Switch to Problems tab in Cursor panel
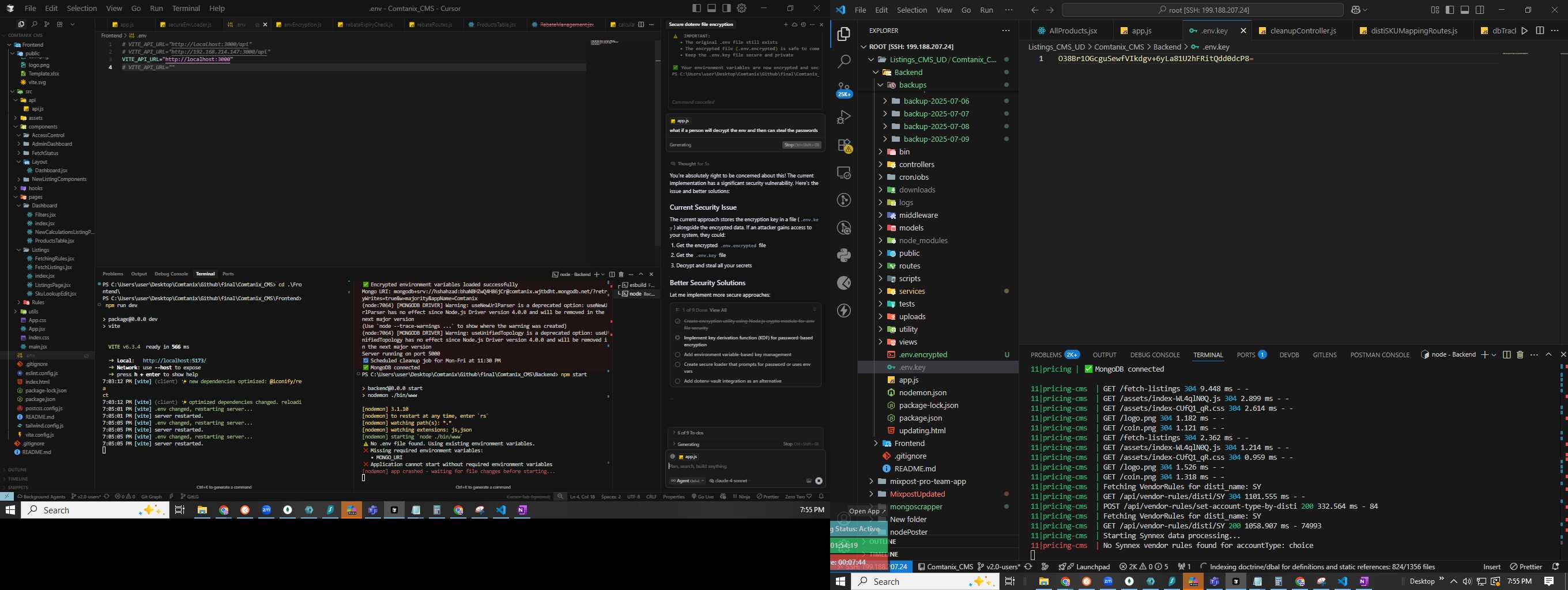Viewport: 1568px width, 590px height. tap(112, 274)
